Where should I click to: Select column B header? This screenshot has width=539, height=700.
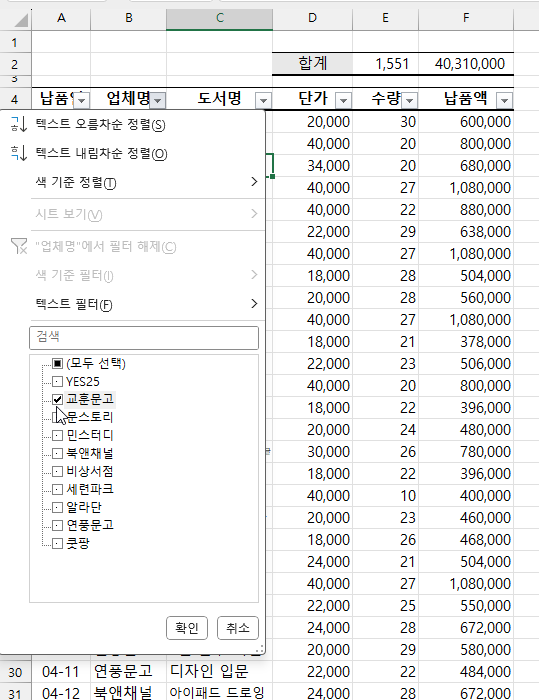click(x=129, y=18)
